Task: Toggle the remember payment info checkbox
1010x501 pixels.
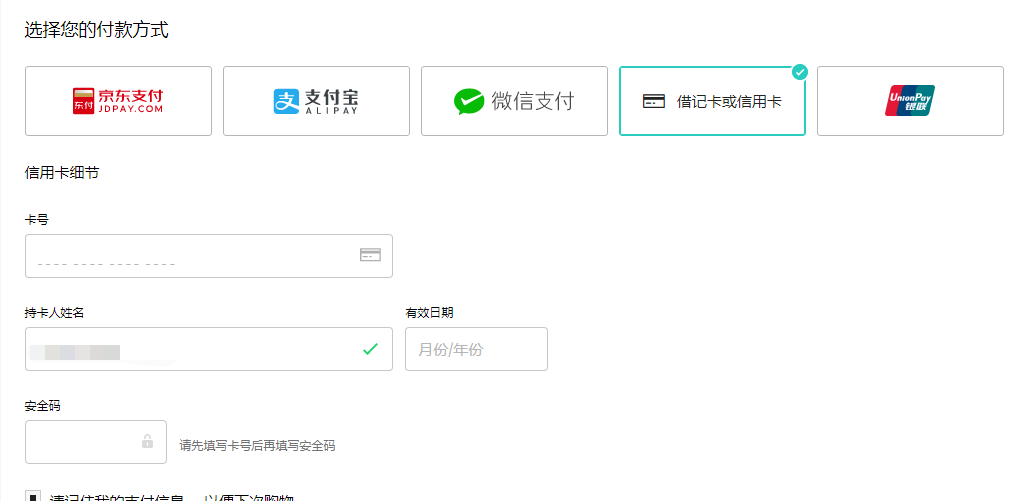Action: coord(33,496)
